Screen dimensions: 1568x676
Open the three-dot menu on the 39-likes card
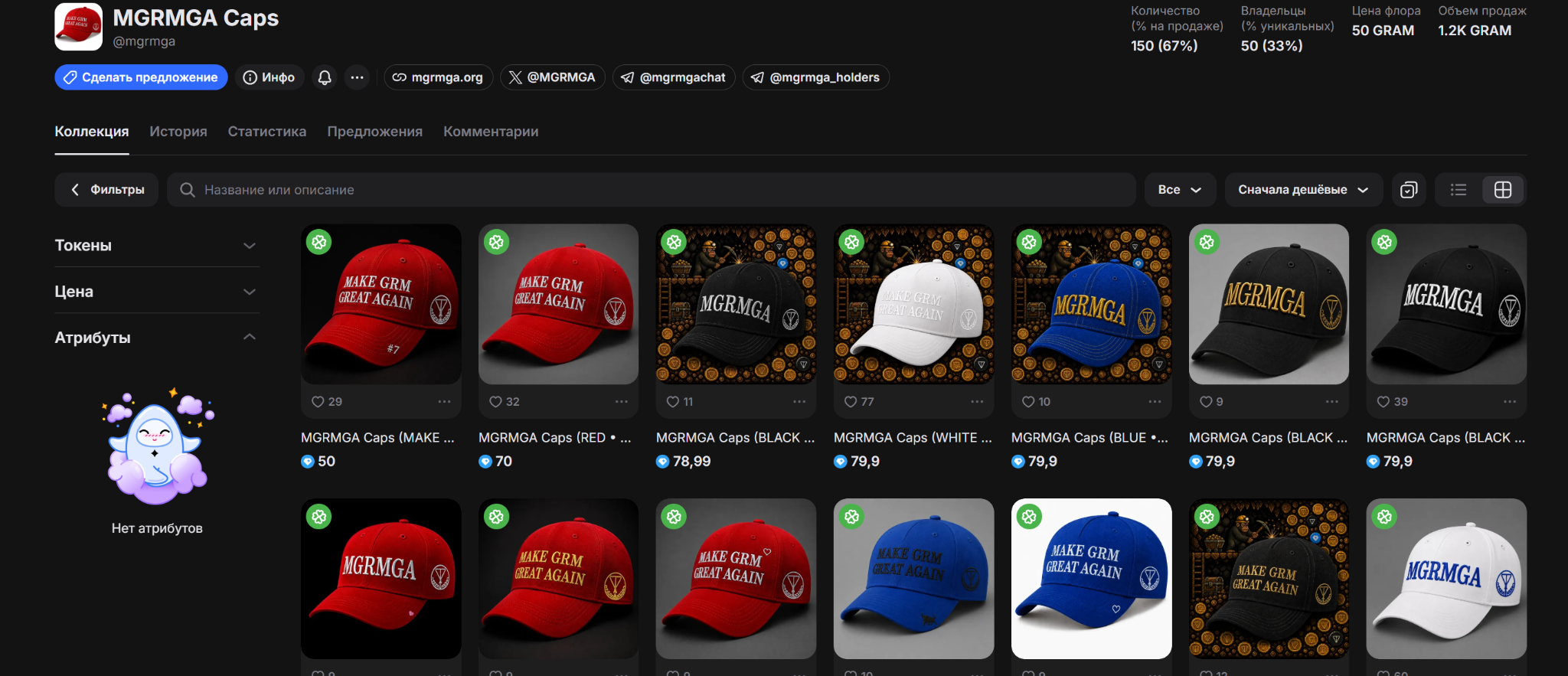coord(1510,402)
